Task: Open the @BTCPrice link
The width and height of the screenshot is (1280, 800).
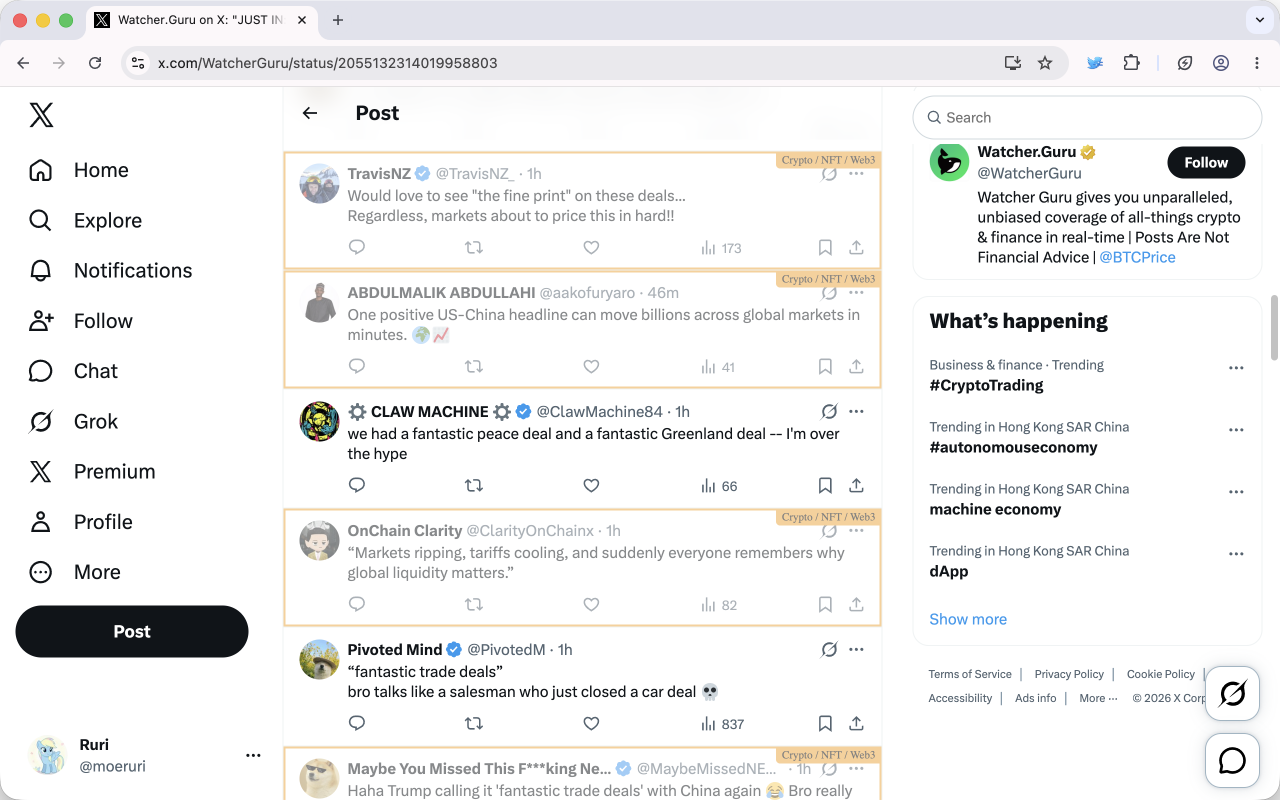Action: click(1137, 257)
